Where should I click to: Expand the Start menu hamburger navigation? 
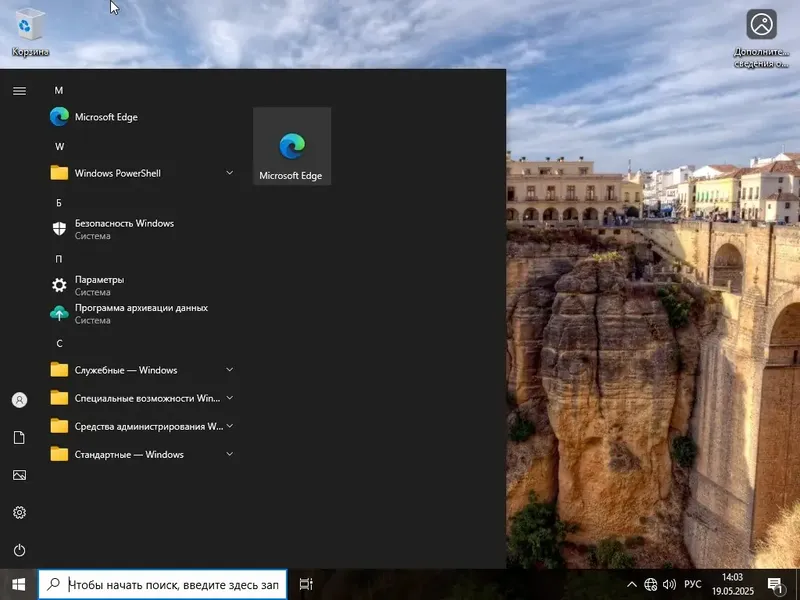click(18, 90)
